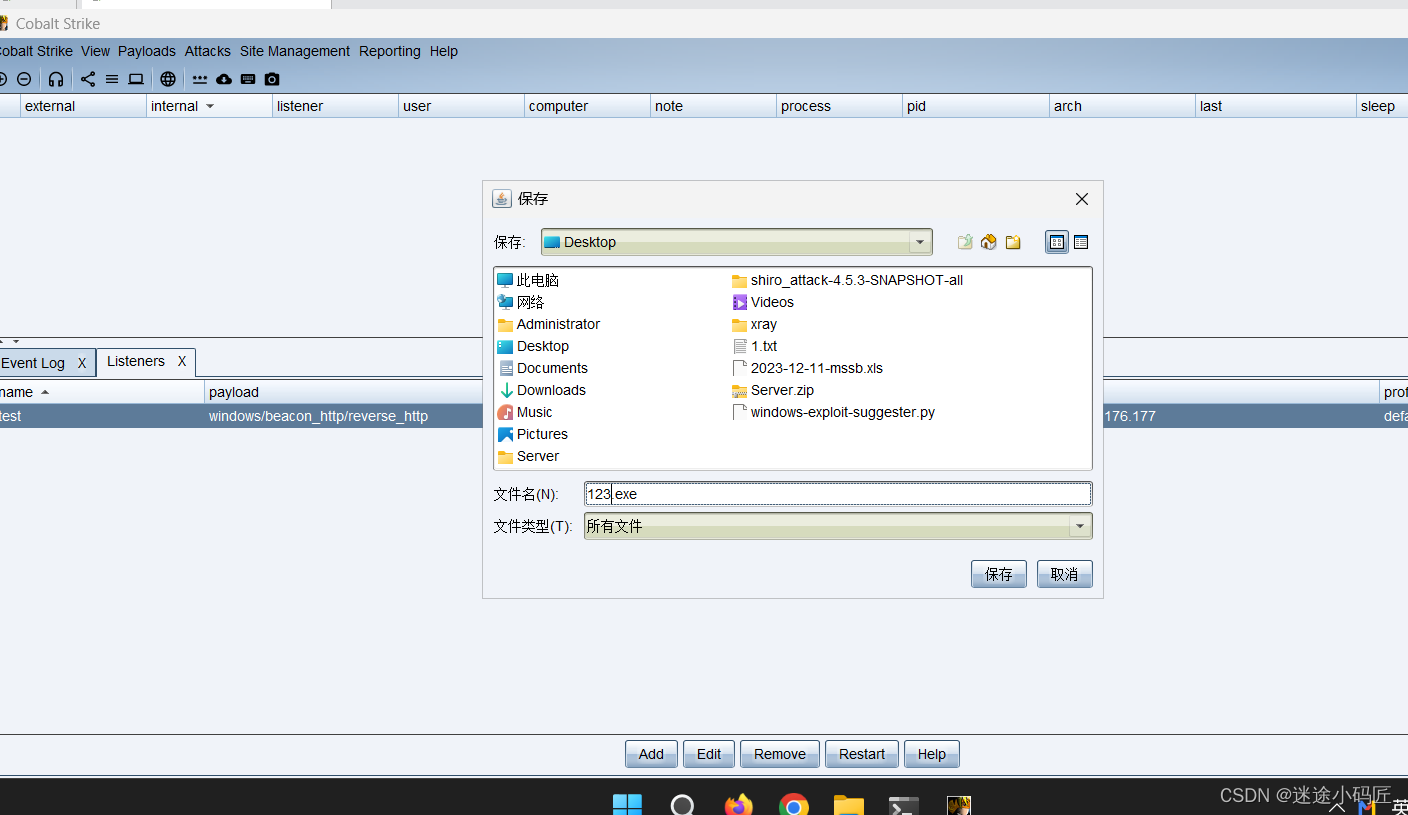The image size is (1408, 815).
Task: Open keystrokes via keyboard toolbar icon
Action: pos(248,79)
